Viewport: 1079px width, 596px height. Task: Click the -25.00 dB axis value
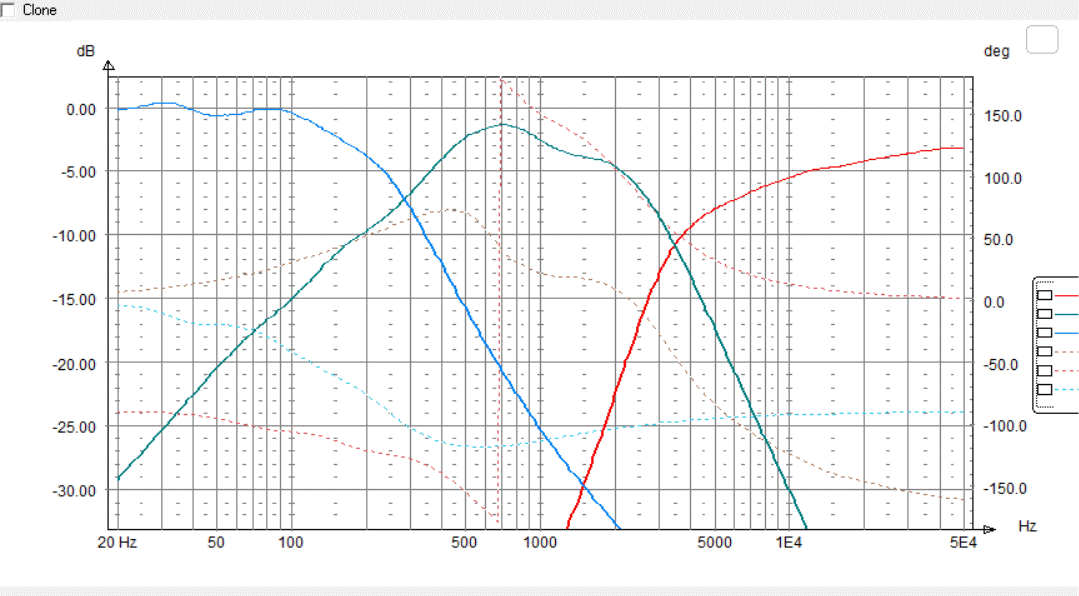pos(75,427)
